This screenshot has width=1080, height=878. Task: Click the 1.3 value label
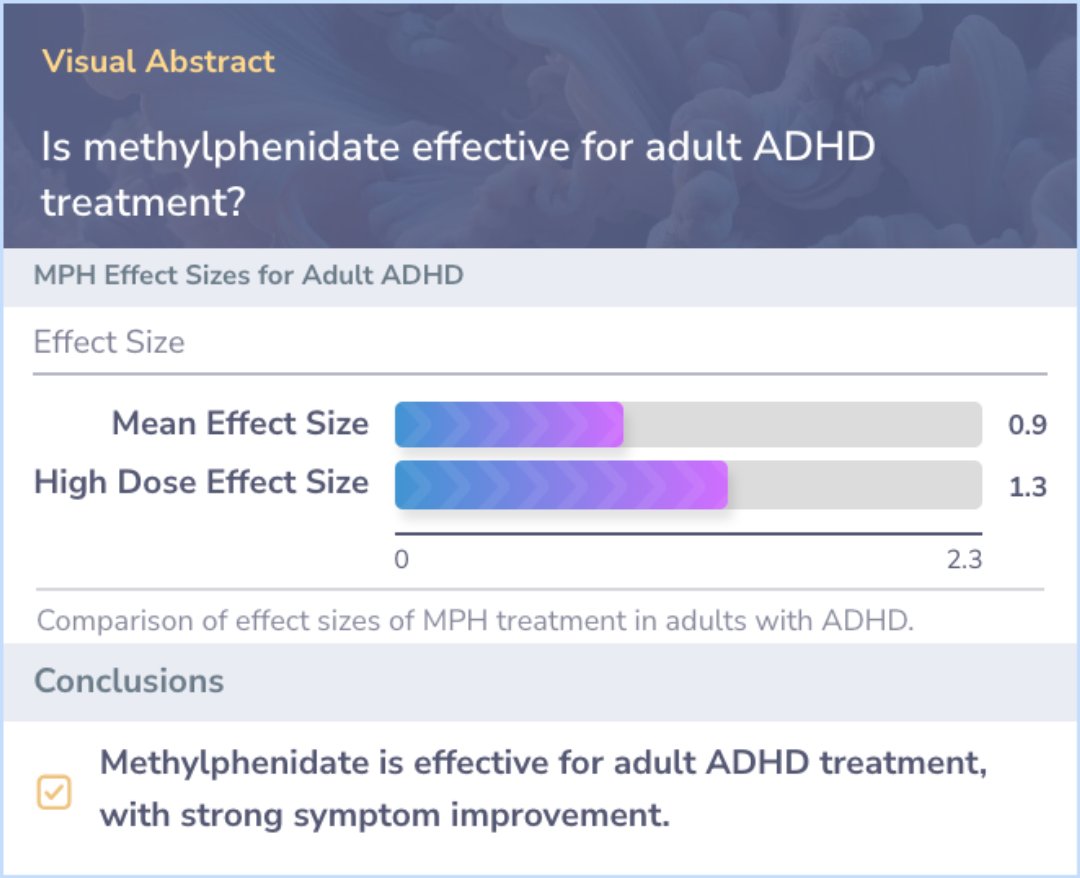1028,487
